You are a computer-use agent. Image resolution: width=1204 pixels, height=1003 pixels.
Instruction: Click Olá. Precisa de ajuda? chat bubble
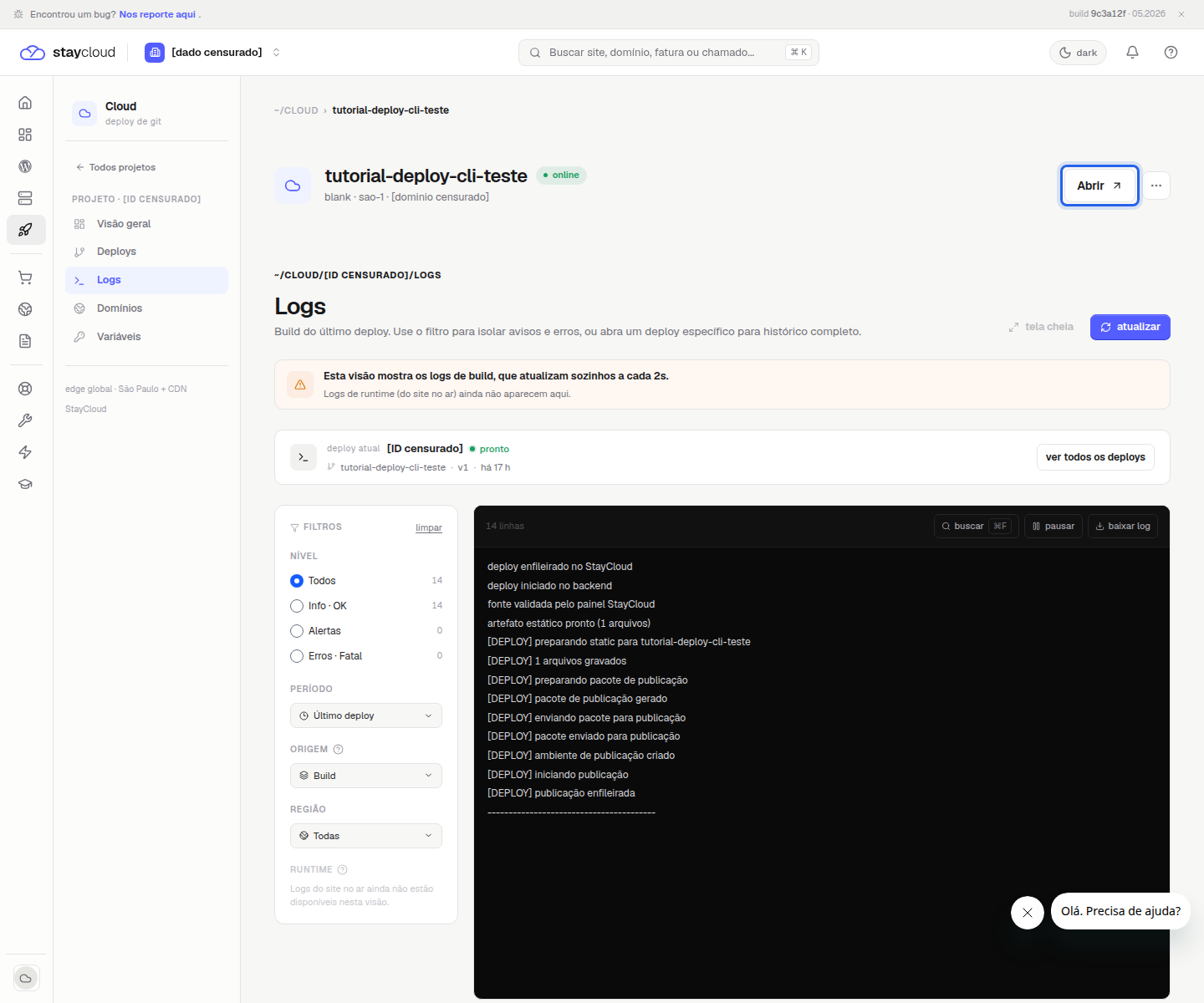[x=1120, y=911]
